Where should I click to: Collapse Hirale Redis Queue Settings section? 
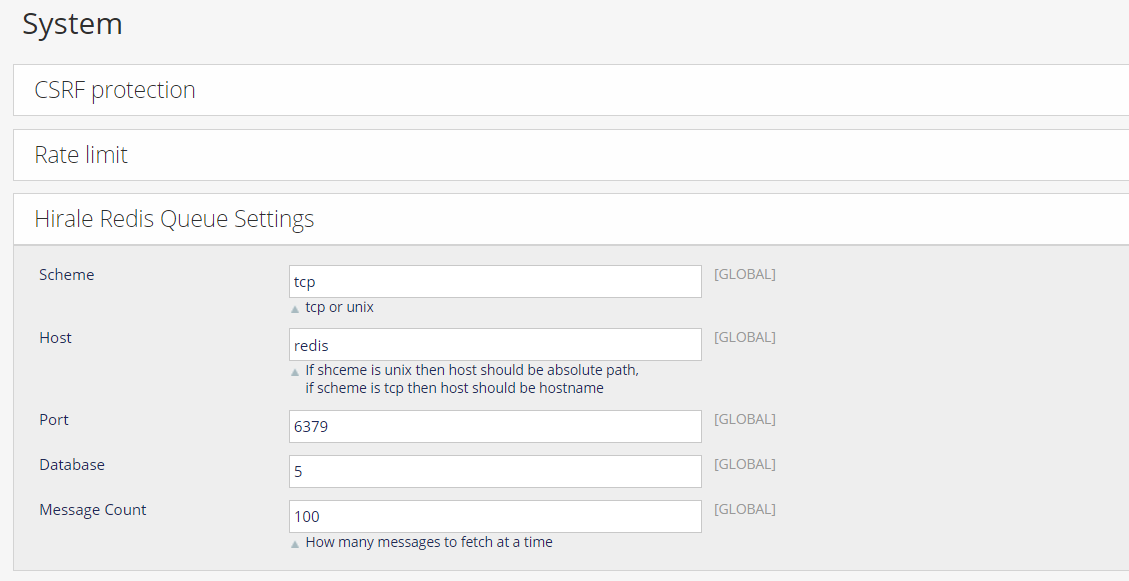[174, 219]
